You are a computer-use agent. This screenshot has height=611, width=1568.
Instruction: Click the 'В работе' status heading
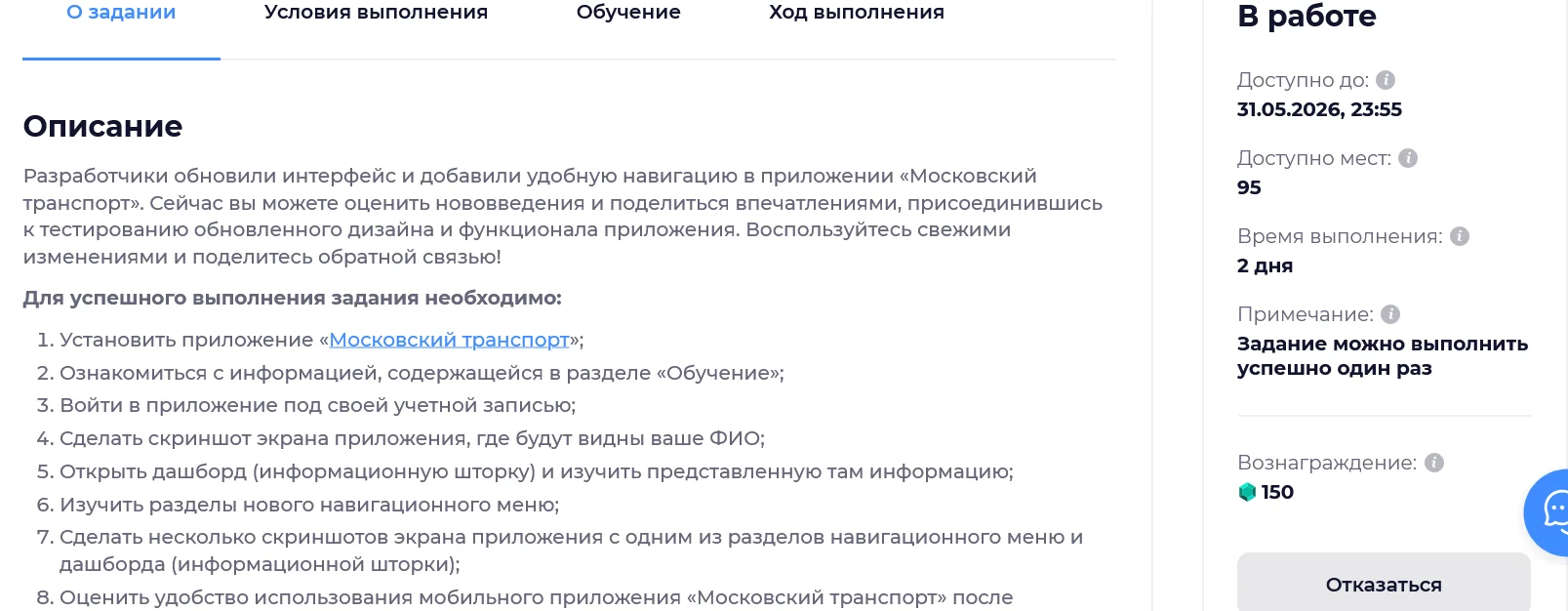(1307, 16)
